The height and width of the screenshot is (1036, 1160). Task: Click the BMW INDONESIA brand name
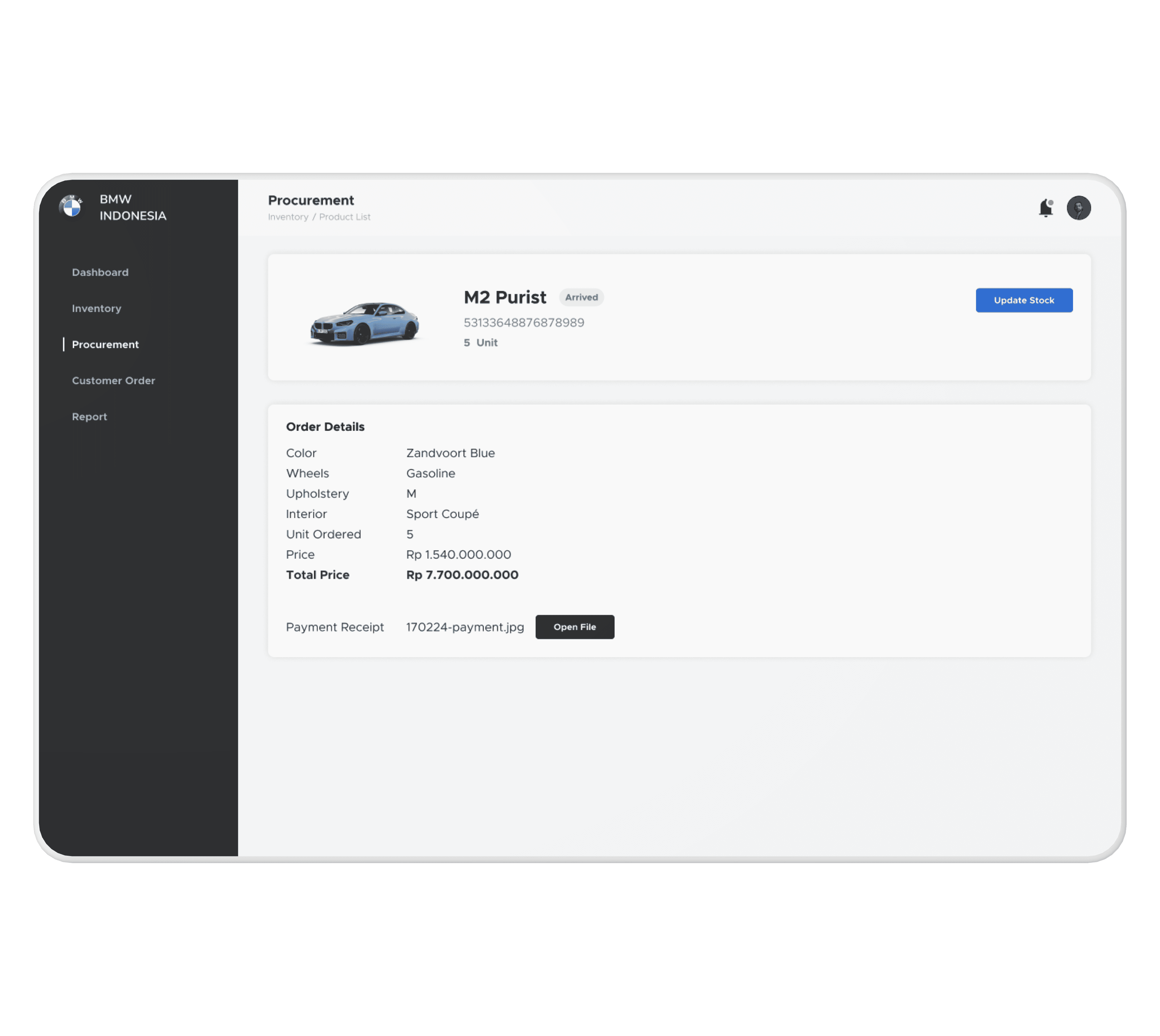133,207
